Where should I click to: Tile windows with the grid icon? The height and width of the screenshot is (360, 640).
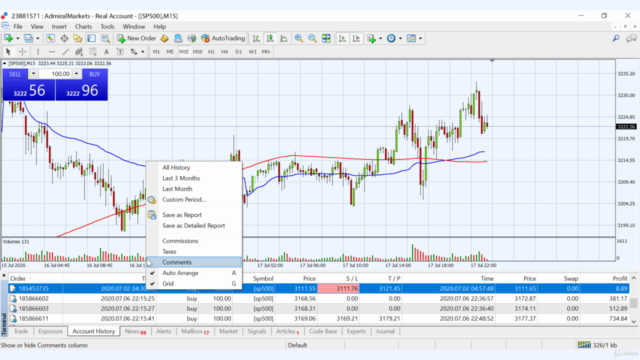[x=326, y=38]
